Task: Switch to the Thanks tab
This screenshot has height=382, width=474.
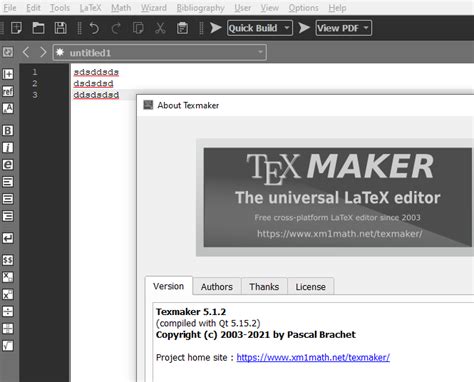Action: pos(264,287)
